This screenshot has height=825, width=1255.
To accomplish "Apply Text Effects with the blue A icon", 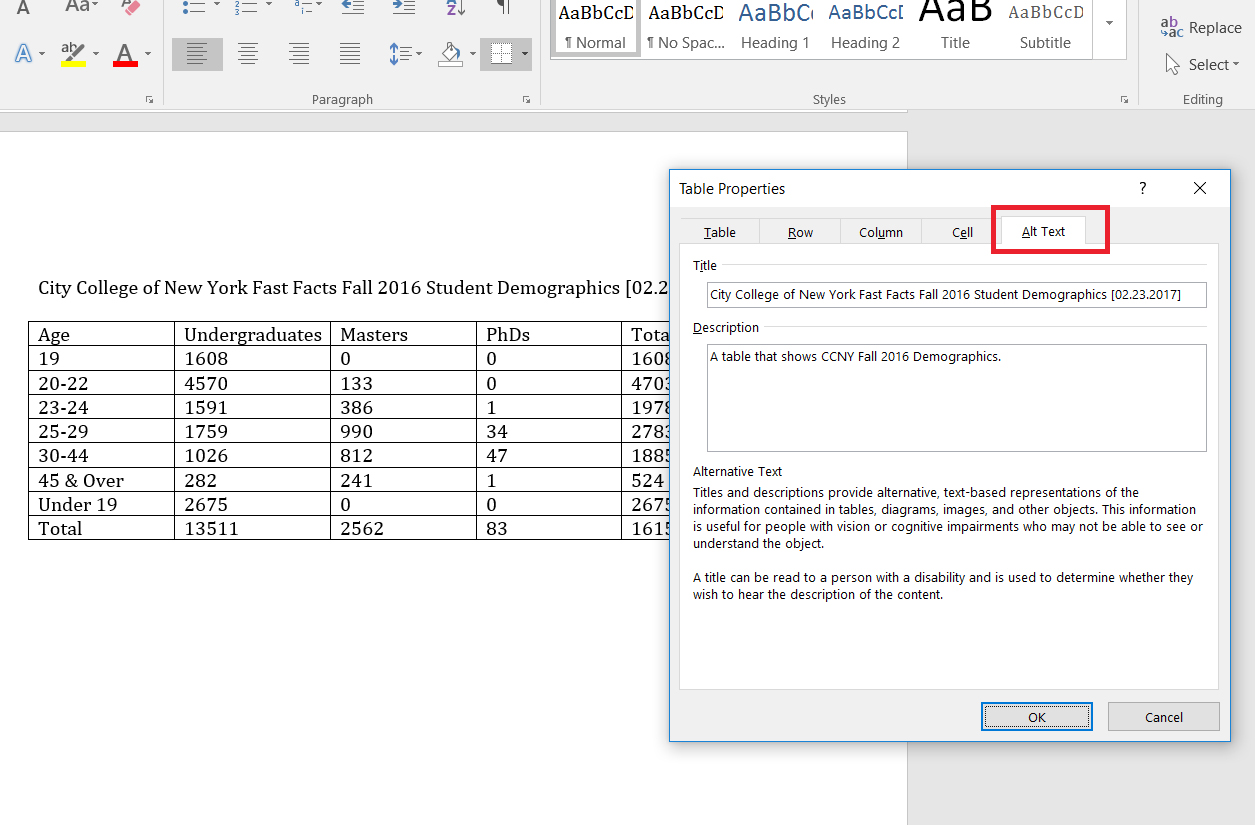I will pos(22,53).
